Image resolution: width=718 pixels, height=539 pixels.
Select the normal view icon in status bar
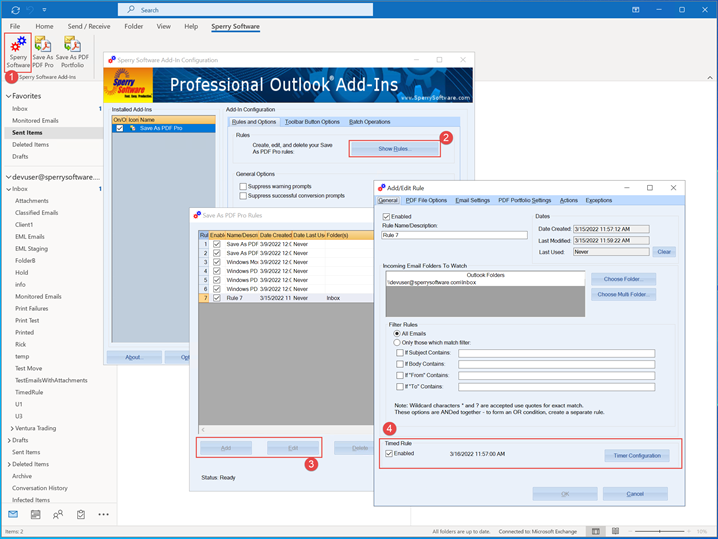point(595,531)
